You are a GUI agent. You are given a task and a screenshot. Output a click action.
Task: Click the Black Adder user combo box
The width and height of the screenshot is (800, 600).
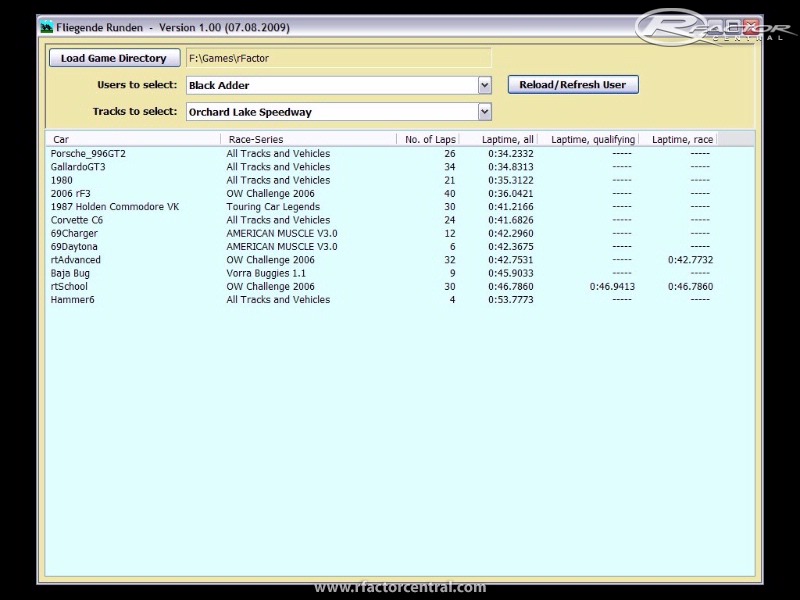(x=331, y=86)
